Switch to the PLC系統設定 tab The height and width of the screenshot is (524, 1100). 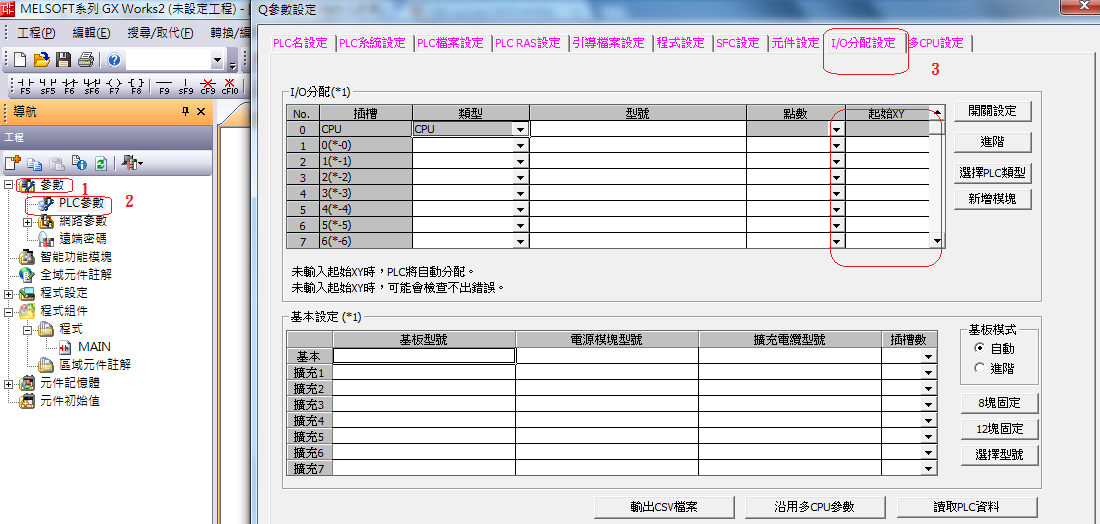point(372,43)
